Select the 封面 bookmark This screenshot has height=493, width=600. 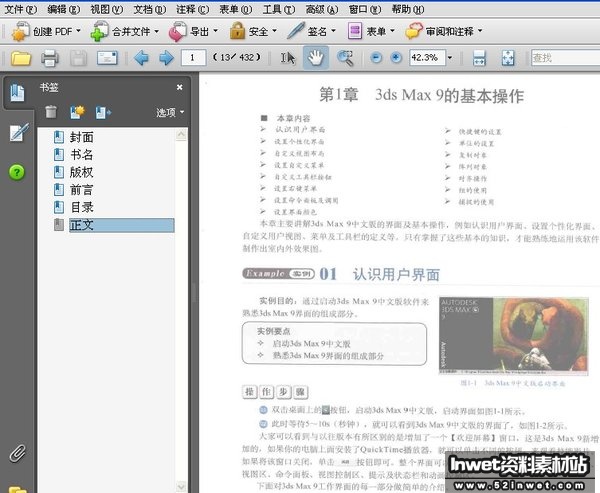tap(82, 137)
